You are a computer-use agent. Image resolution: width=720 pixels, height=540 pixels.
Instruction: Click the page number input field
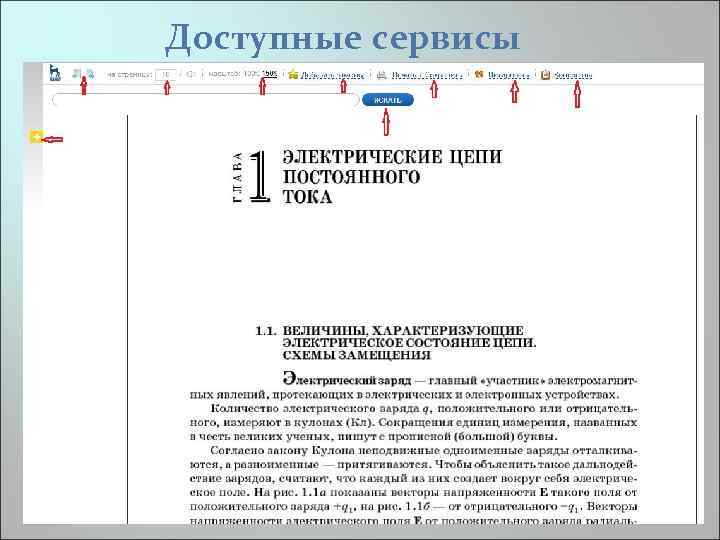(165, 74)
